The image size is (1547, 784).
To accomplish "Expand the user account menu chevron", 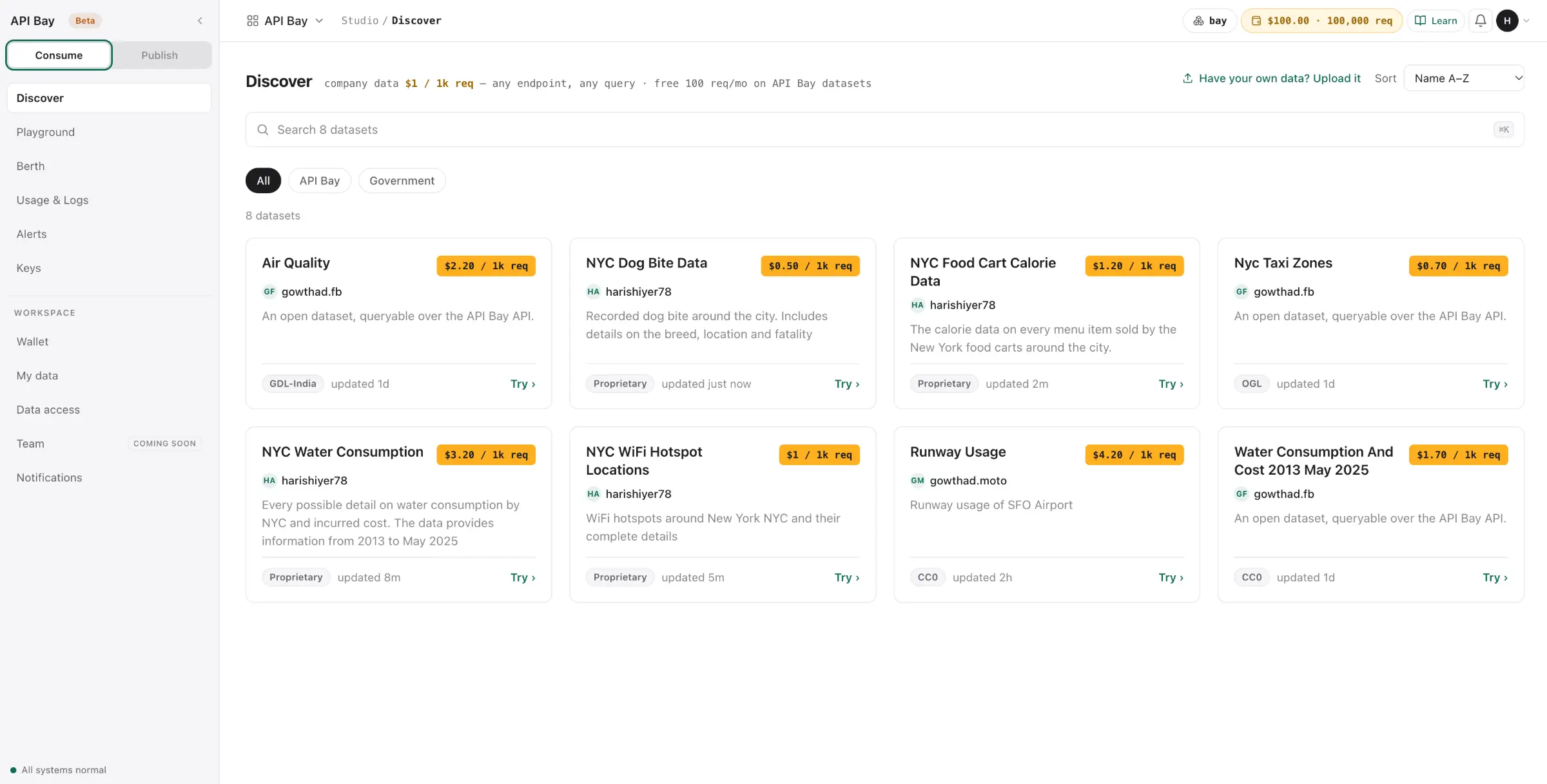I will pyautogui.click(x=1526, y=21).
